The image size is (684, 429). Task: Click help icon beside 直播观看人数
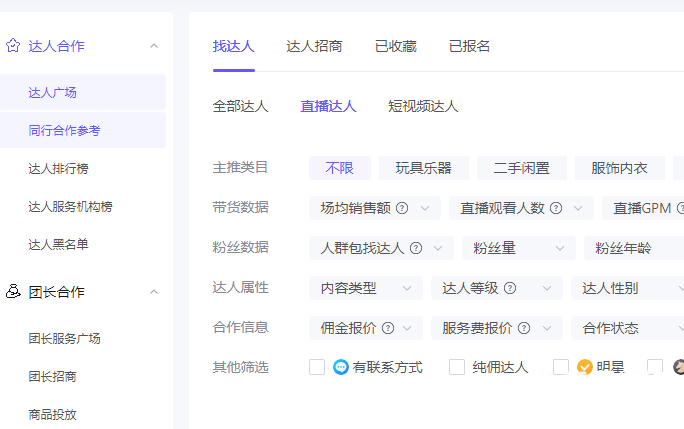pyautogui.click(x=556, y=208)
